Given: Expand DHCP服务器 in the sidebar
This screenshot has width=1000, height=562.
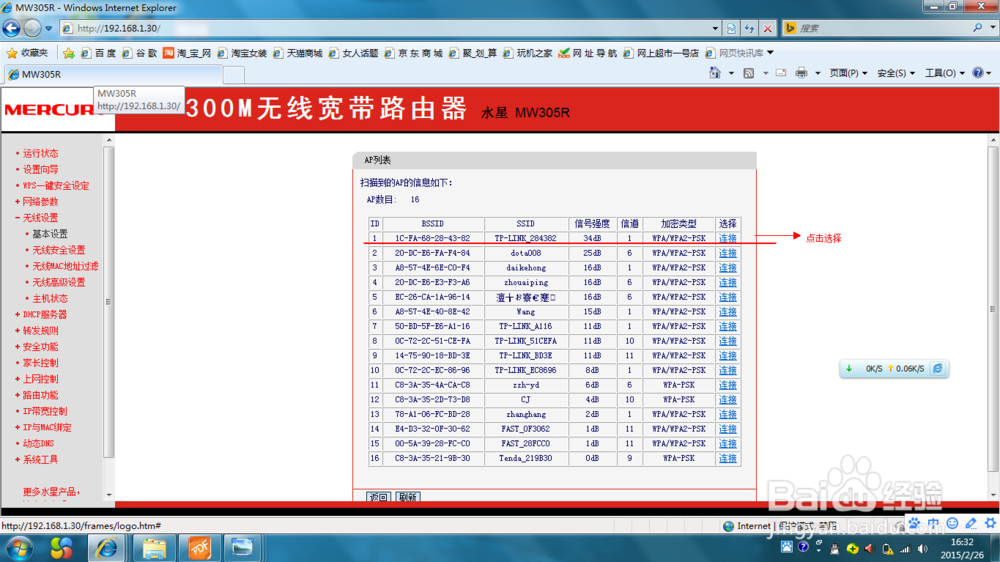Looking at the screenshot, I should click(45, 314).
